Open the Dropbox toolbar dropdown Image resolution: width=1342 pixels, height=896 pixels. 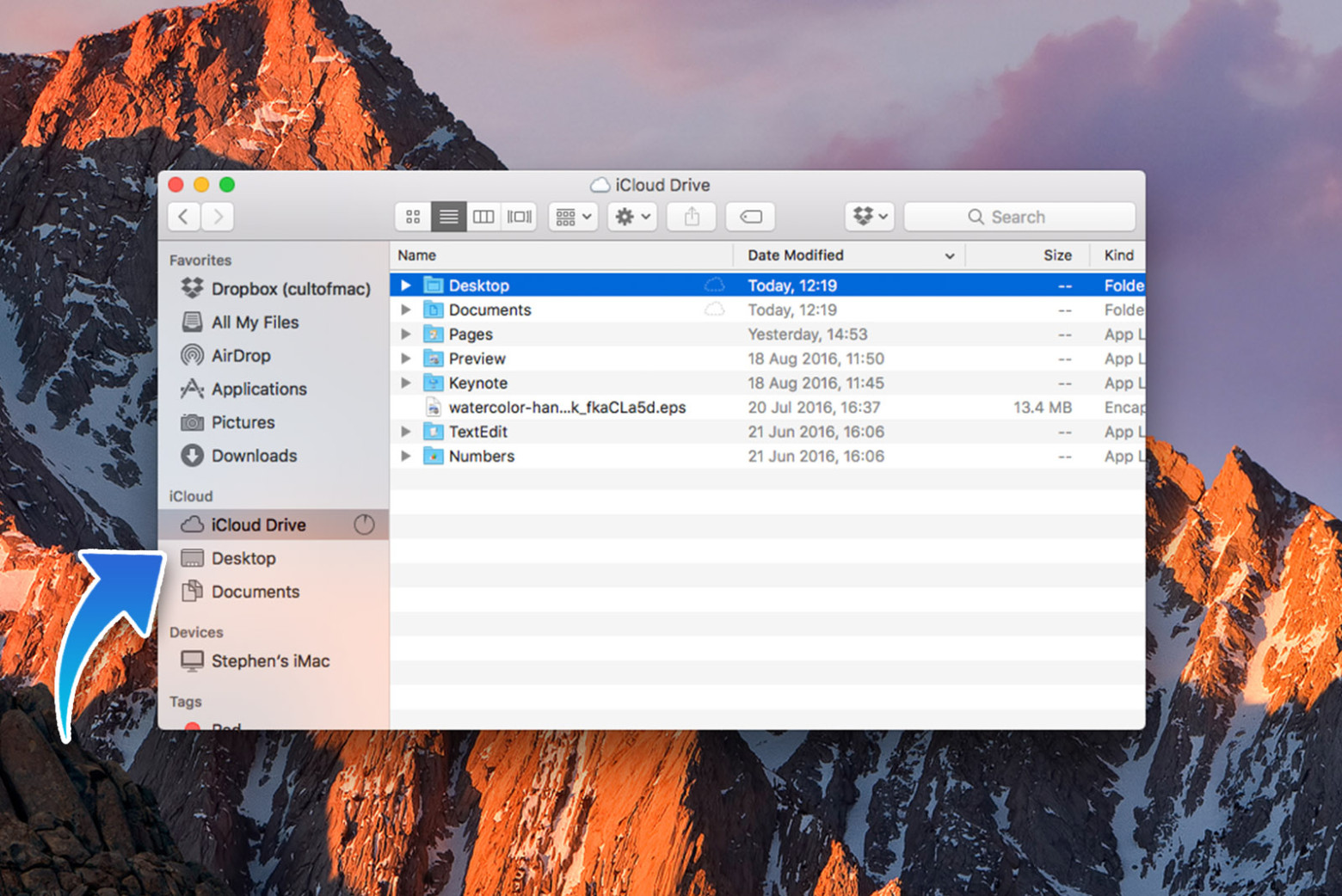point(870,217)
